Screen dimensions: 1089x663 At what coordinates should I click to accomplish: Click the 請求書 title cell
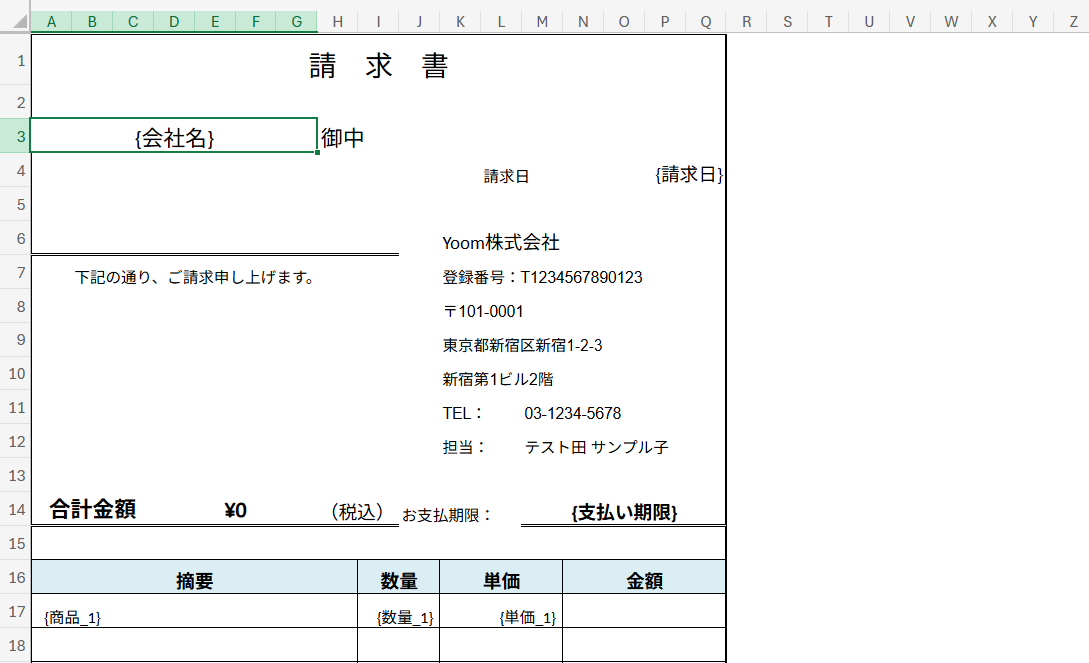coord(378,66)
